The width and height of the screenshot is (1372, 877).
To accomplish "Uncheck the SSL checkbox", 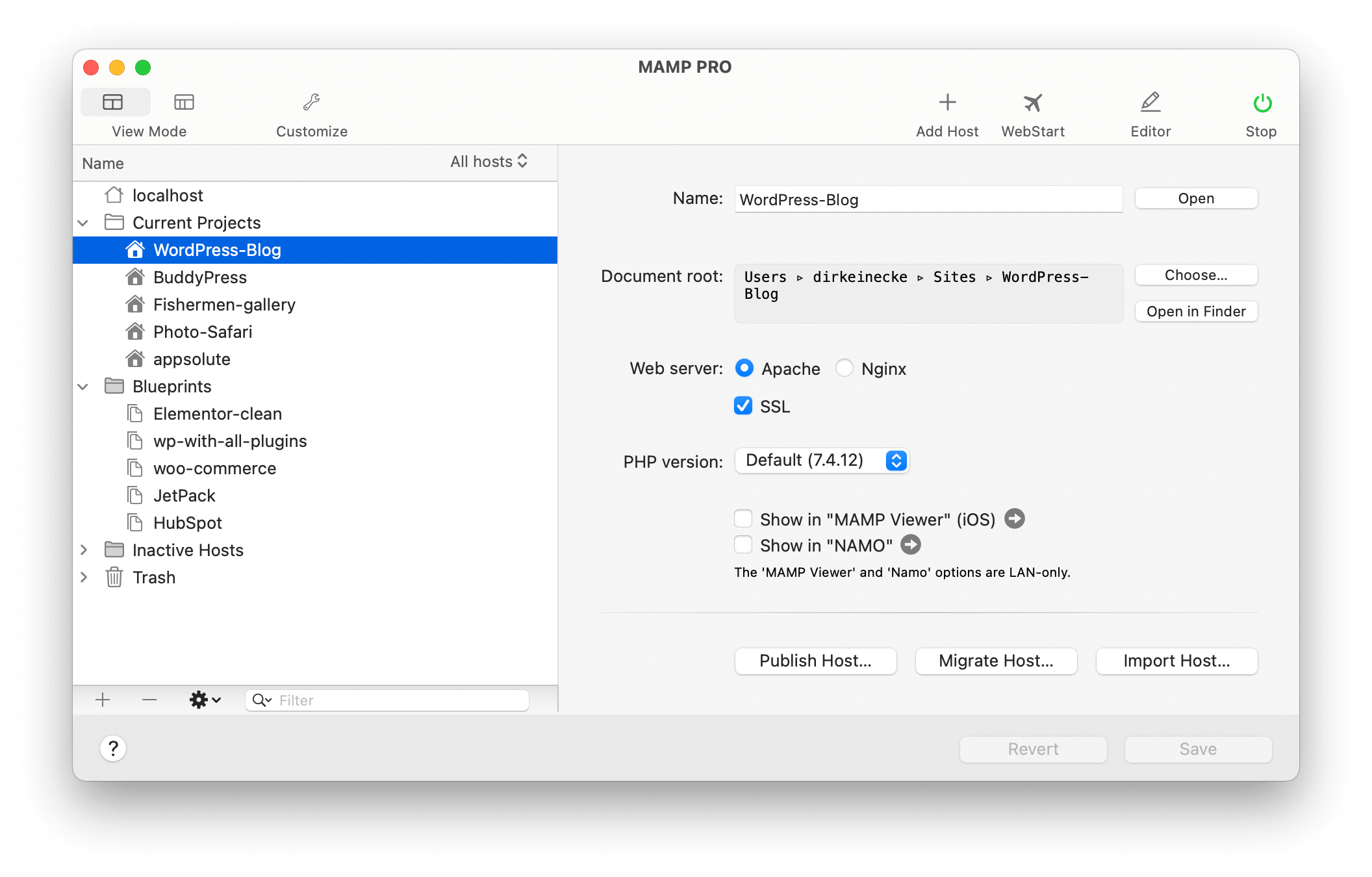I will click(x=743, y=405).
